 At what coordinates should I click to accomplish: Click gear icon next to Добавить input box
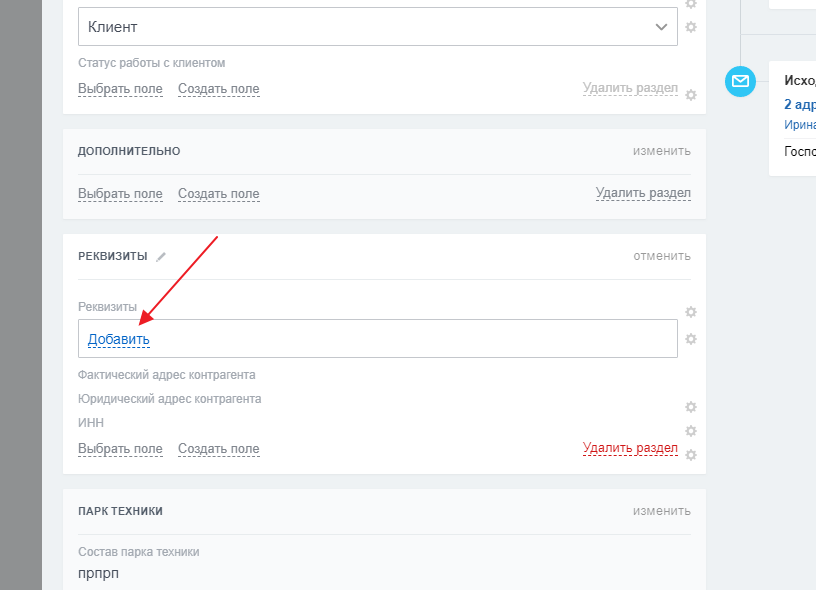coord(690,339)
